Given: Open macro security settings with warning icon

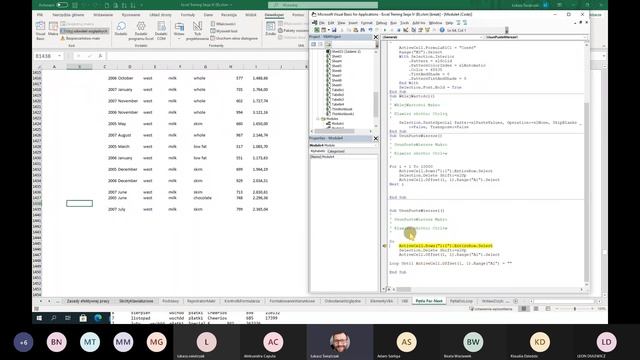Looking at the screenshot, I should click(x=80, y=38).
